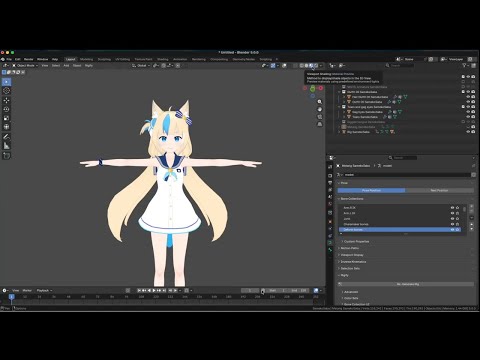Screen dimensions: 480x360
Task: Select the Select Box tool
Action: (6, 82)
